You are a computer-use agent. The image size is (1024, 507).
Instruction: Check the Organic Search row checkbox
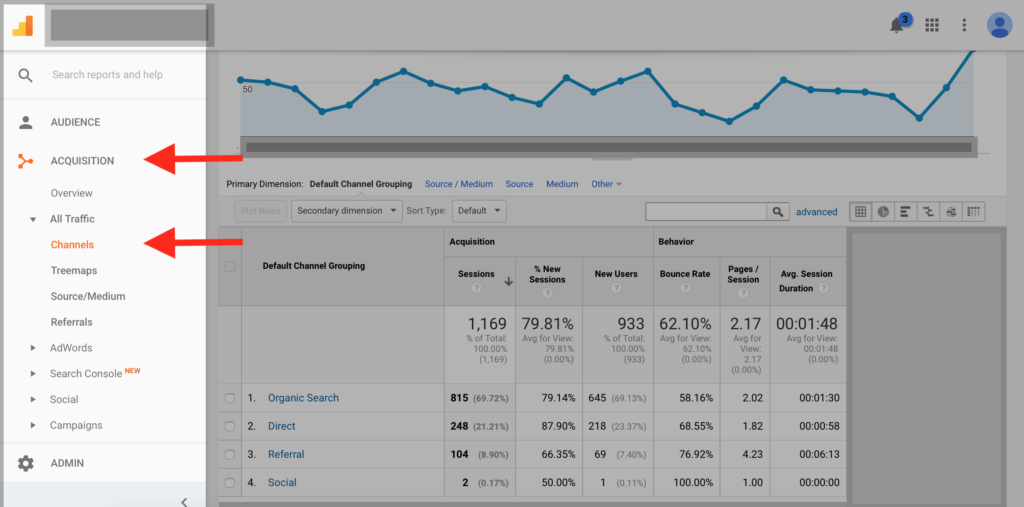click(230, 398)
